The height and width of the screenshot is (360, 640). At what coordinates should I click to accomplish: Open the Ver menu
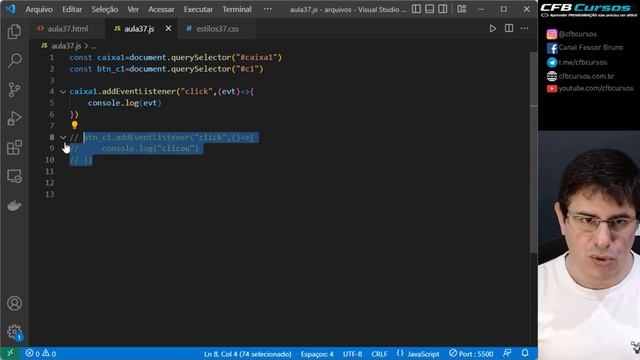click(133, 9)
